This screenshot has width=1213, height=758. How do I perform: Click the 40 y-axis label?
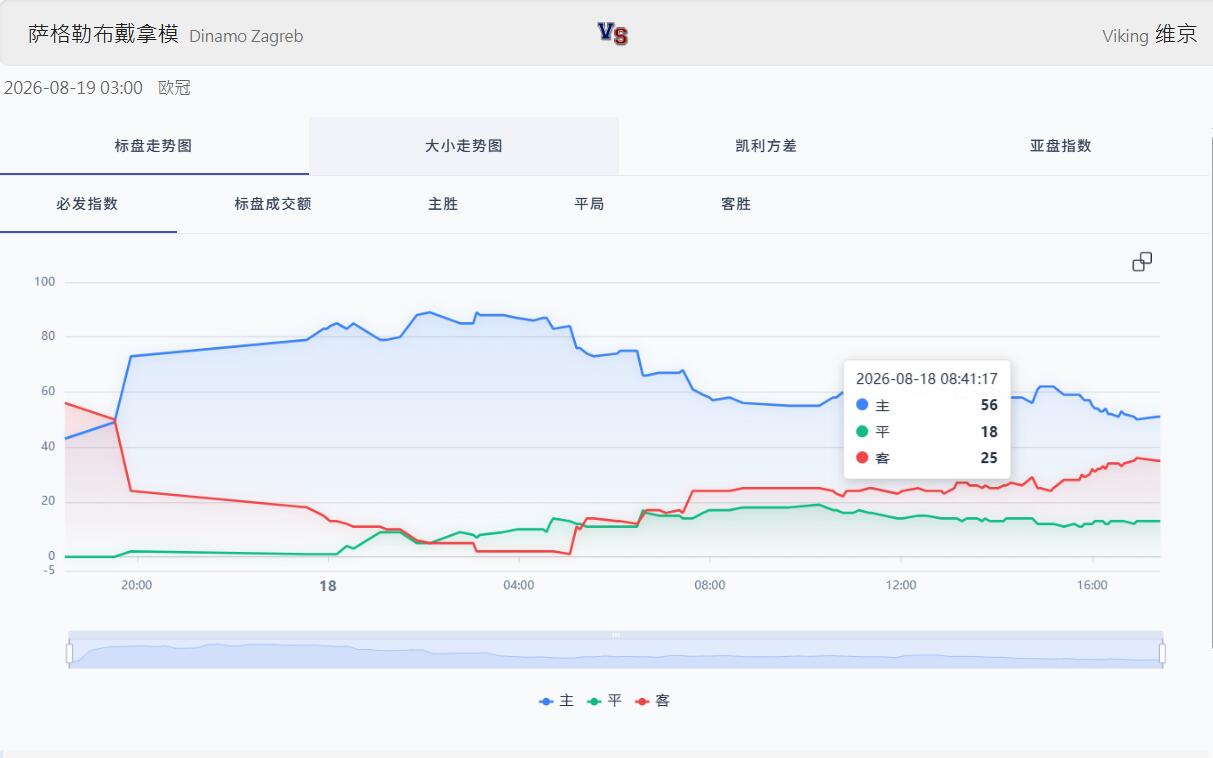click(x=48, y=446)
